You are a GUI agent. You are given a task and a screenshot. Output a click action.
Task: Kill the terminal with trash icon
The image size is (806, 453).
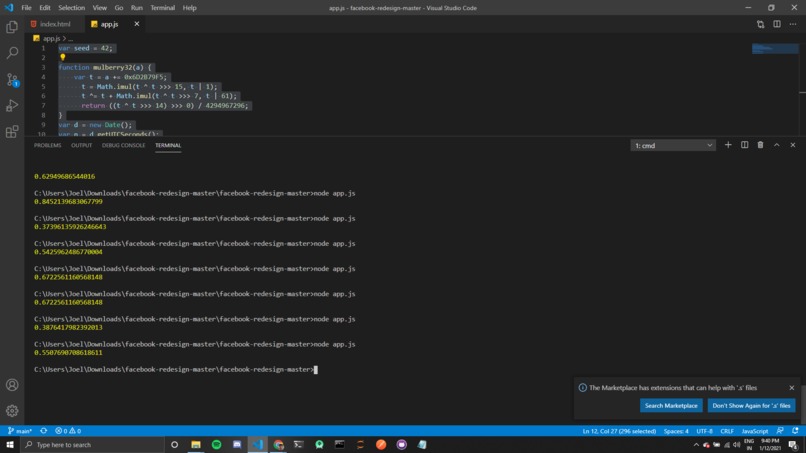point(760,145)
